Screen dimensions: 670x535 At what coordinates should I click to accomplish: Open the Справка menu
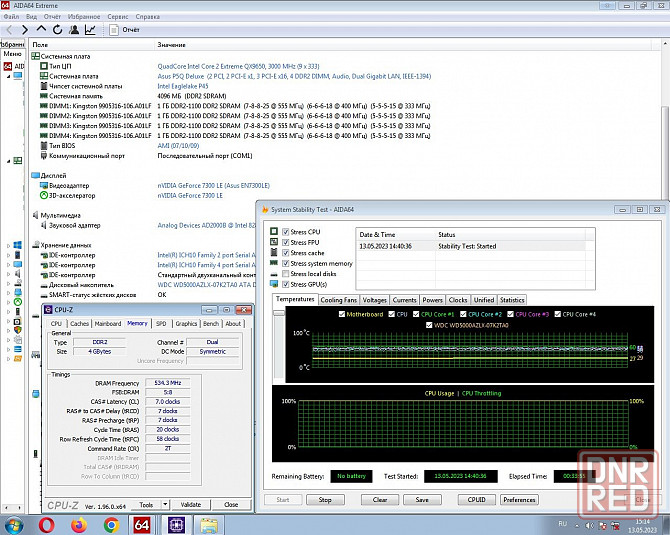(147, 17)
